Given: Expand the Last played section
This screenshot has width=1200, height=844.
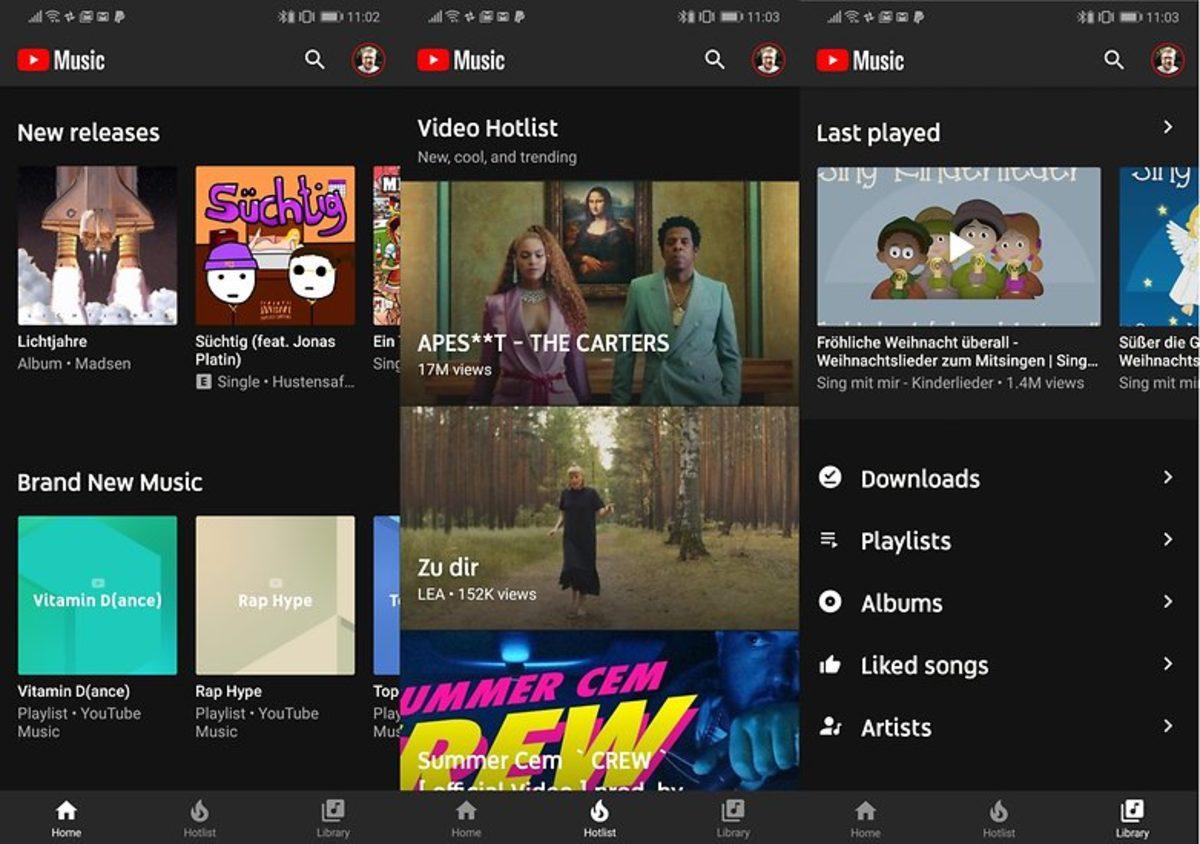Looking at the screenshot, I should click(1169, 127).
